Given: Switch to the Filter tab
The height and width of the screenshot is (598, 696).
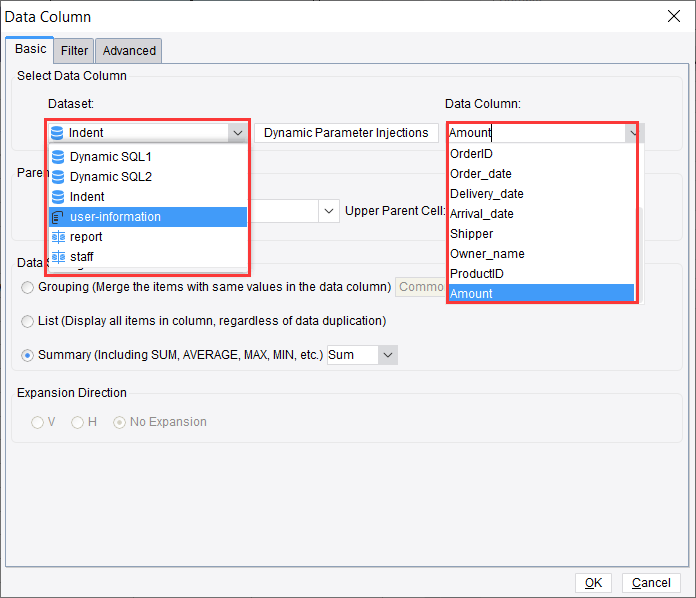Looking at the screenshot, I should coord(74,50).
